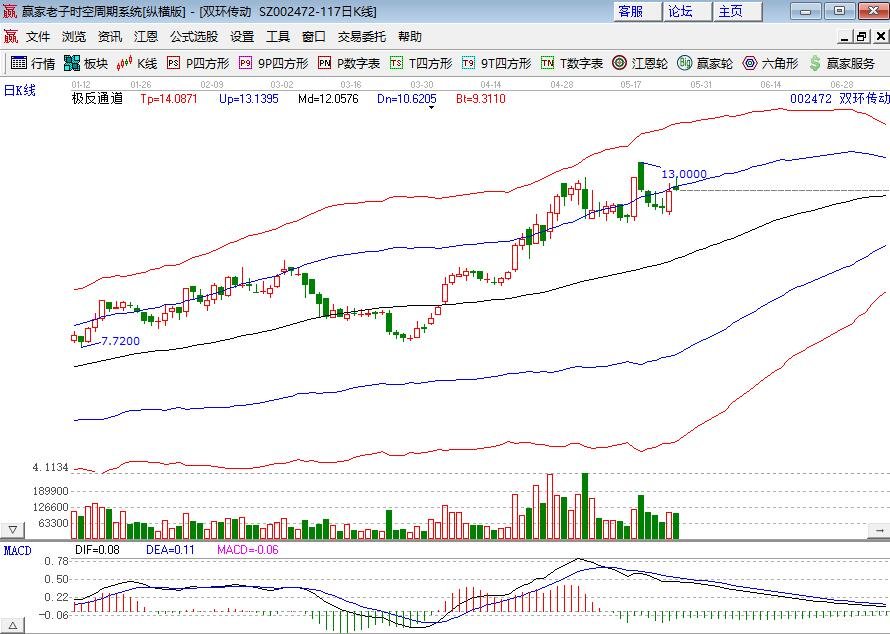Restore the inner chart window
Image resolution: width=890 pixels, height=634 pixels.
[862, 37]
